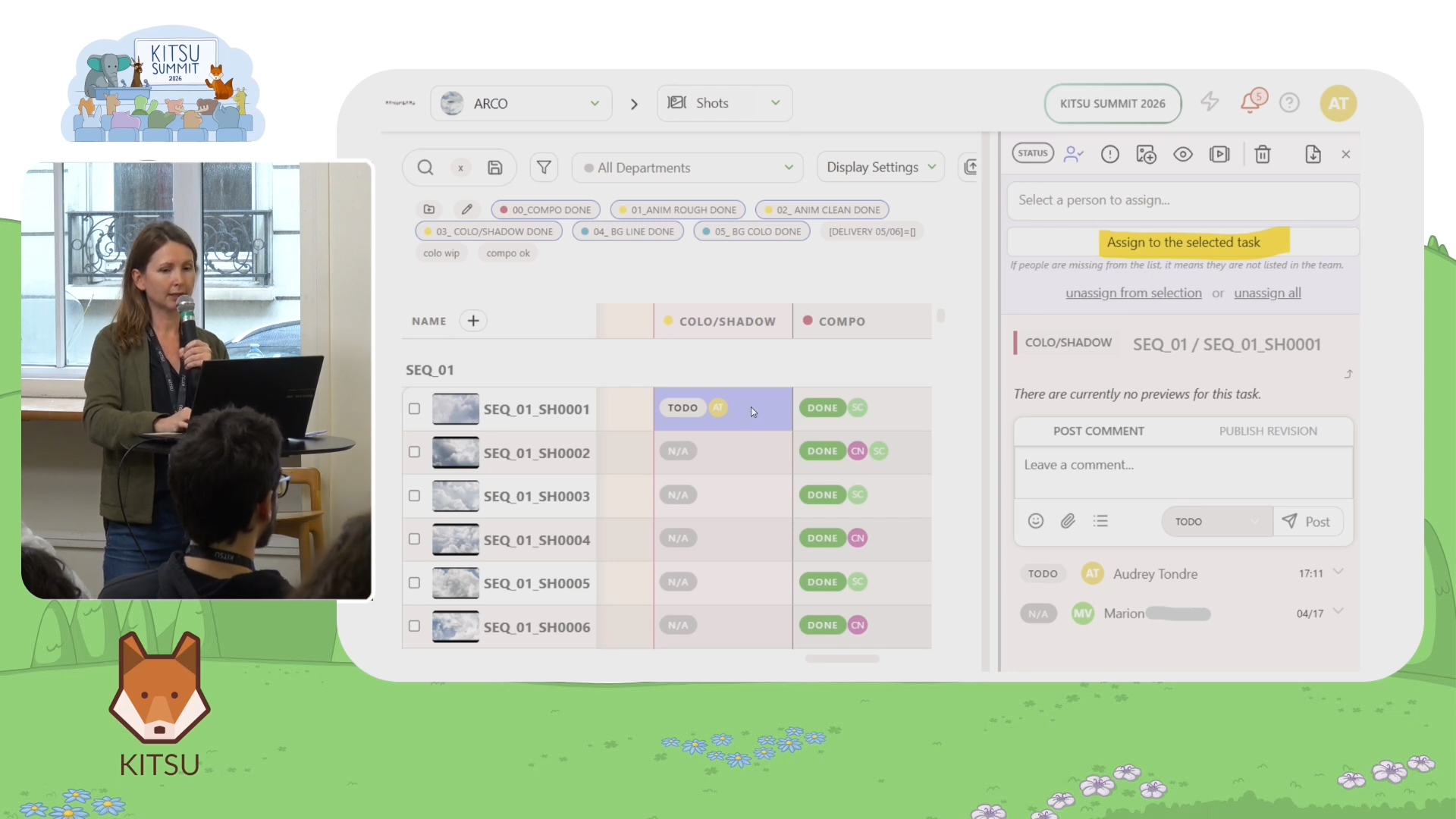Expand the All Departments dropdown
Screen dimensions: 1456x819
click(688, 168)
